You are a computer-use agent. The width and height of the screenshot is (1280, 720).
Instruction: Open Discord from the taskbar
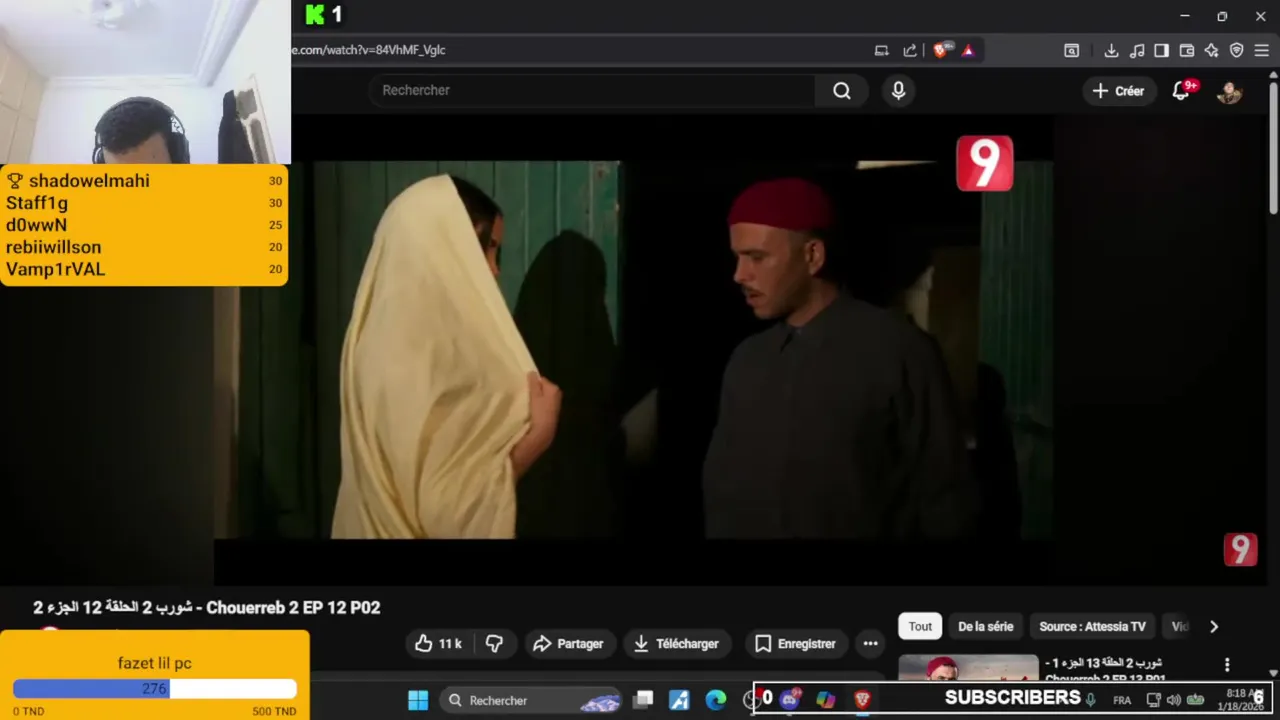(x=790, y=700)
